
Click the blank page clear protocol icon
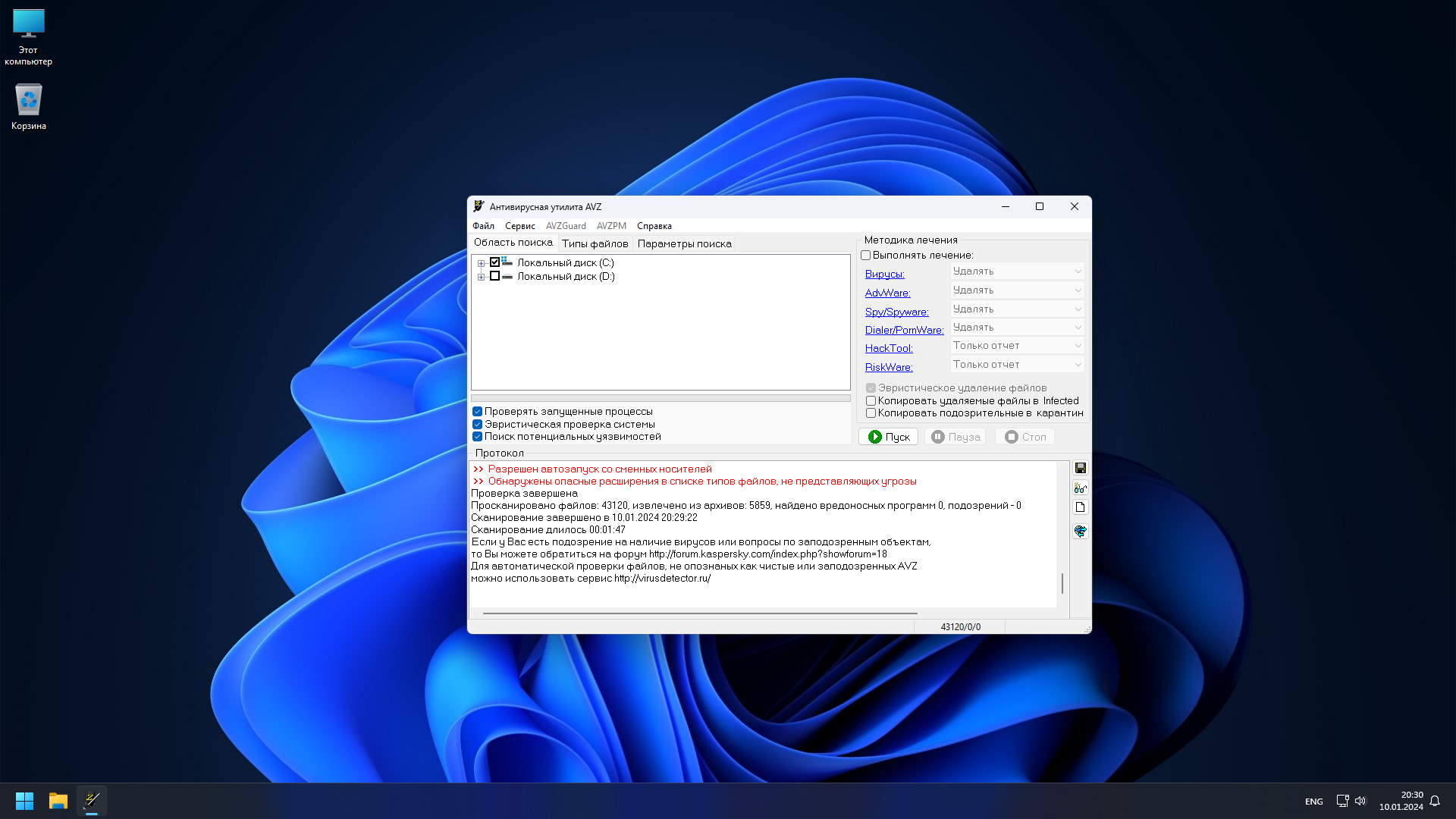1080,507
